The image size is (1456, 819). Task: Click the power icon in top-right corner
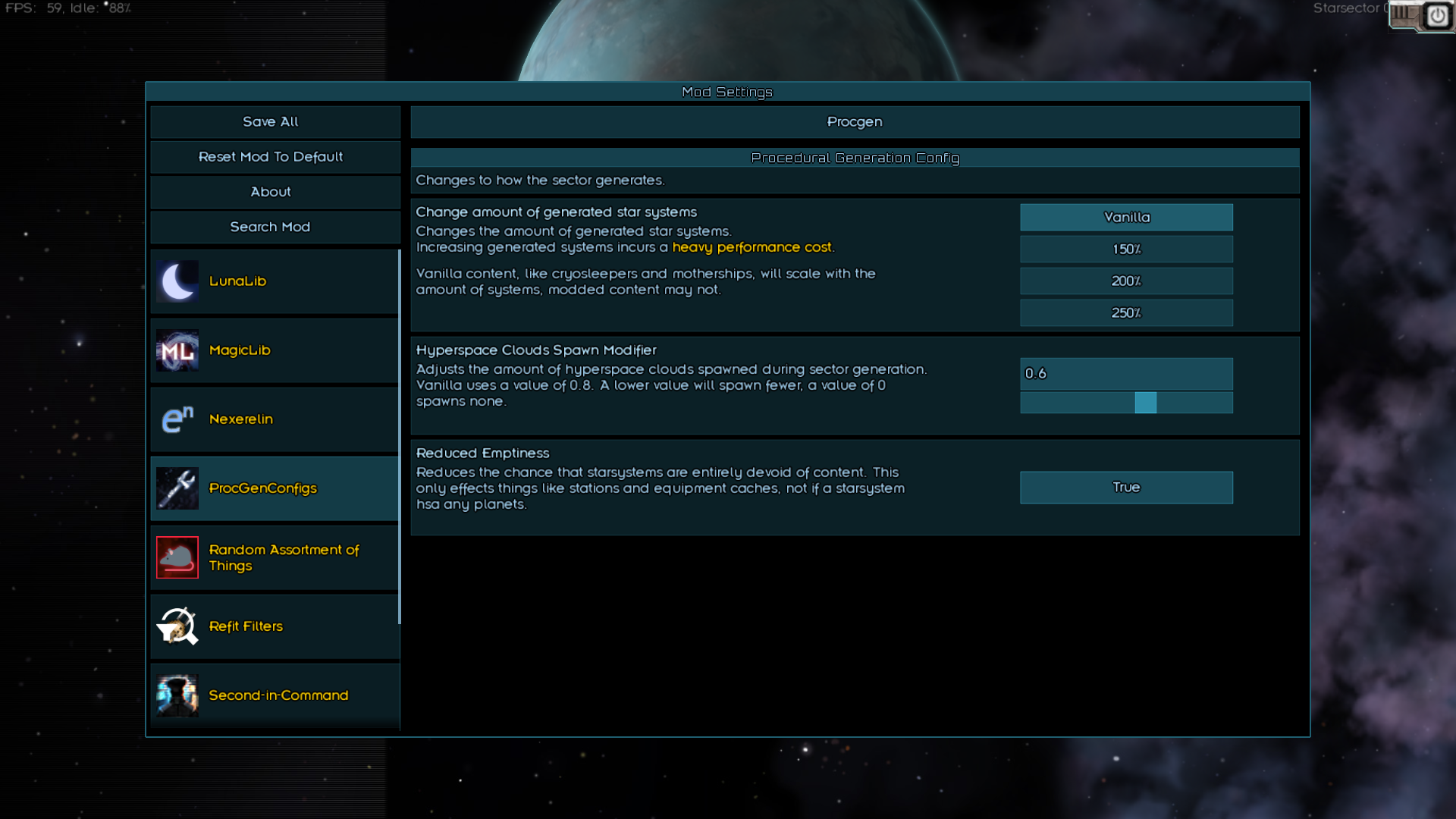[x=1437, y=16]
